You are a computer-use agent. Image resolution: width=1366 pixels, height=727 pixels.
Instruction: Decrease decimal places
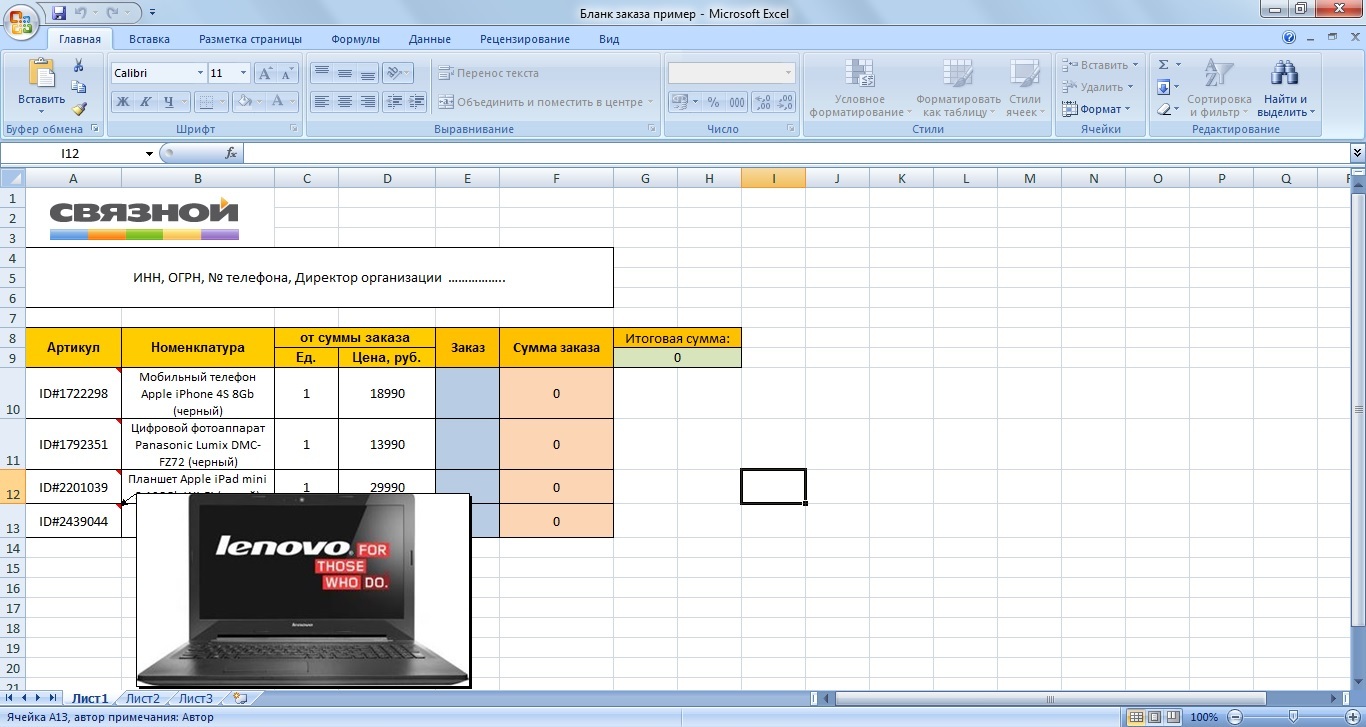click(785, 102)
